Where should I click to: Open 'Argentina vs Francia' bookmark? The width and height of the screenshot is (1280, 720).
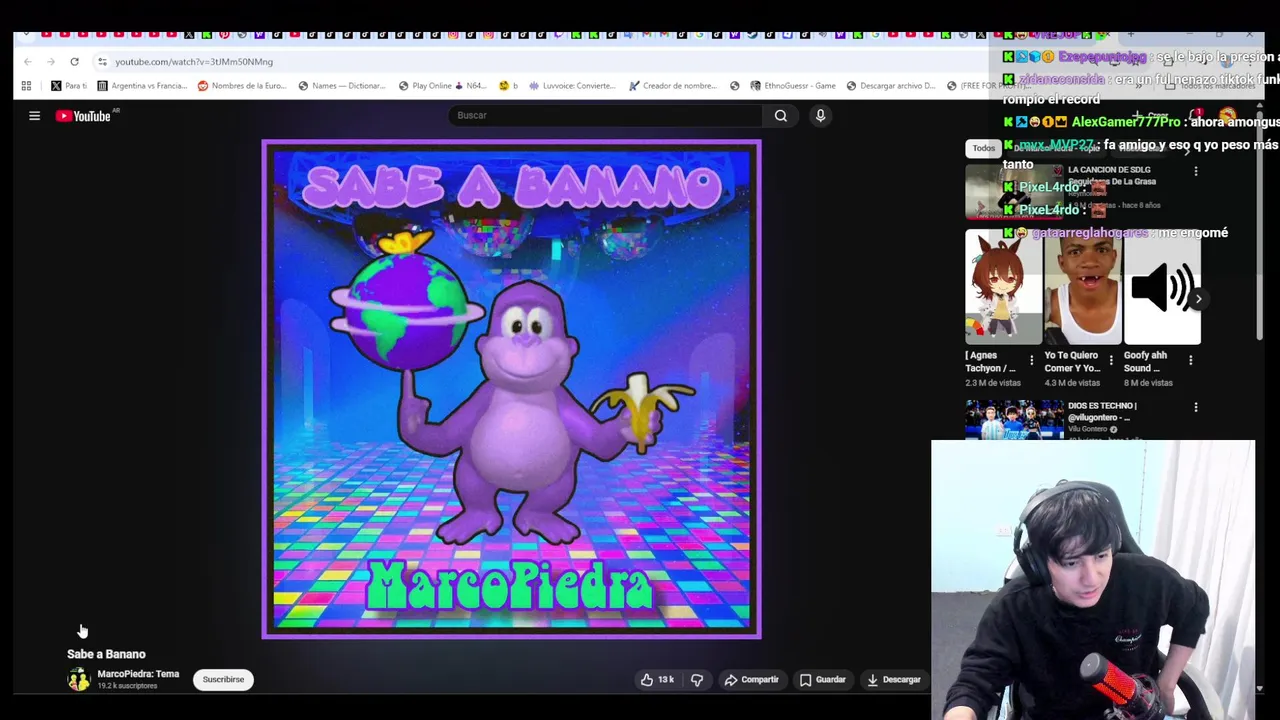coord(142,86)
